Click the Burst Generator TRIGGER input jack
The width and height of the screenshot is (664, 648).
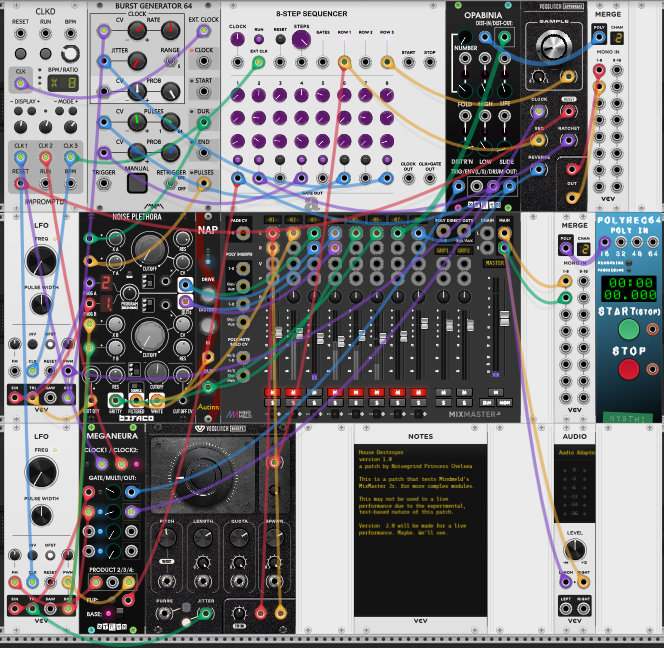(104, 183)
